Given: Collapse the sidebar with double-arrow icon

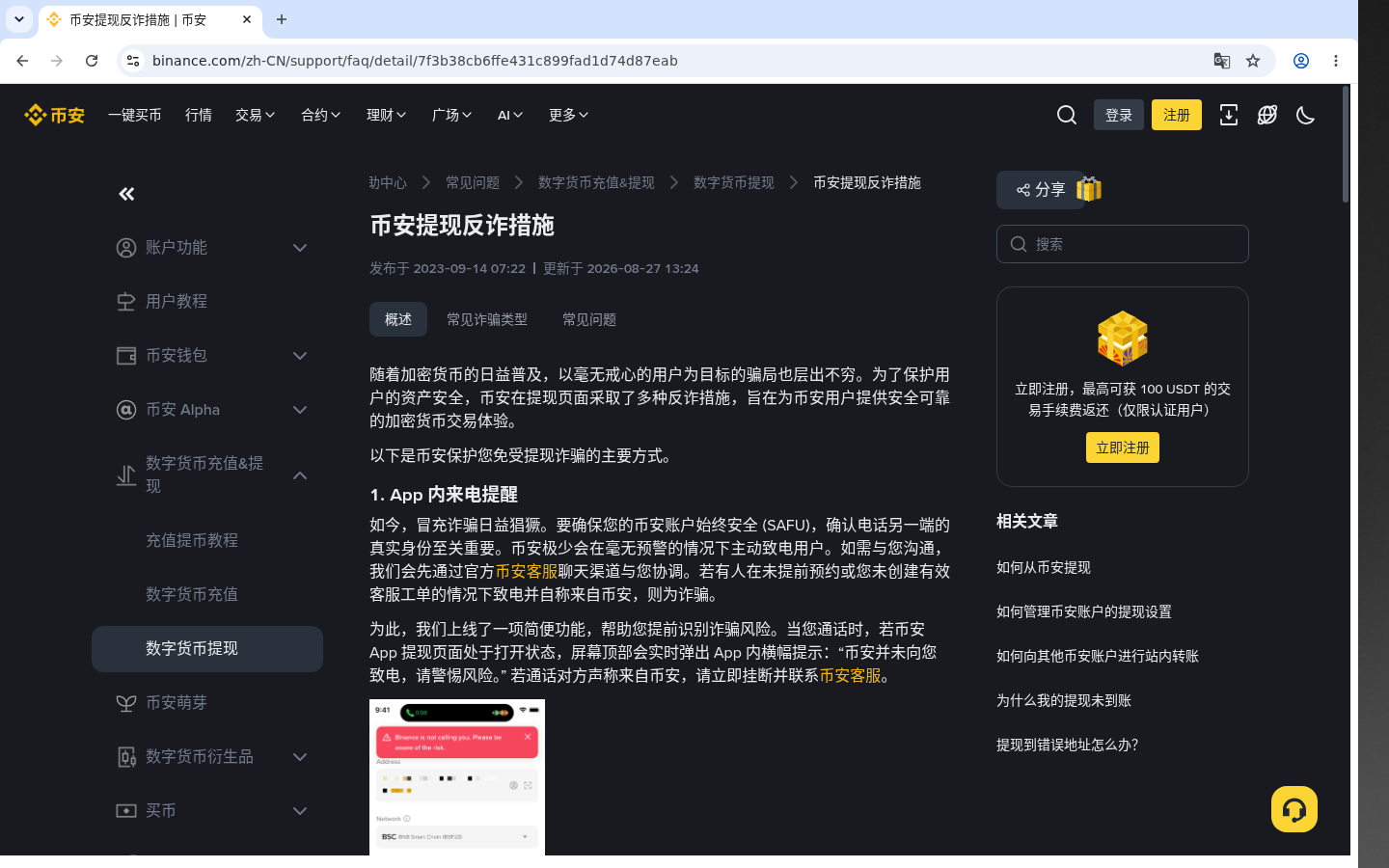Looking at the screenshot, I should click(126, 194).
